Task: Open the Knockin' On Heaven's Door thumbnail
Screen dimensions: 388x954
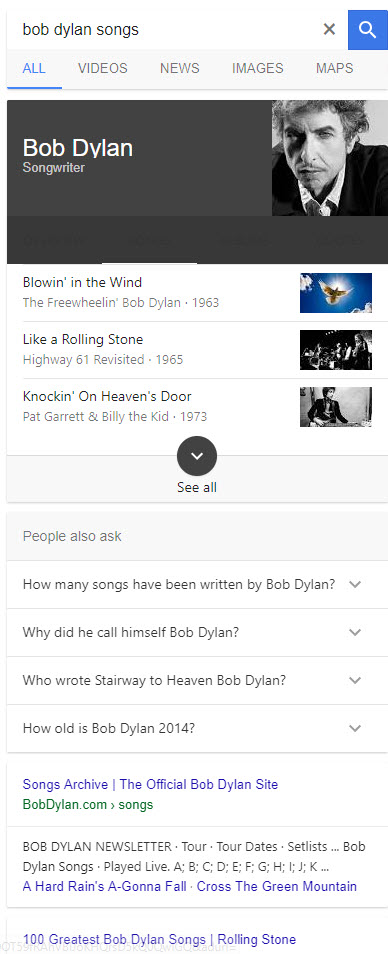Action: pos(336,406)
